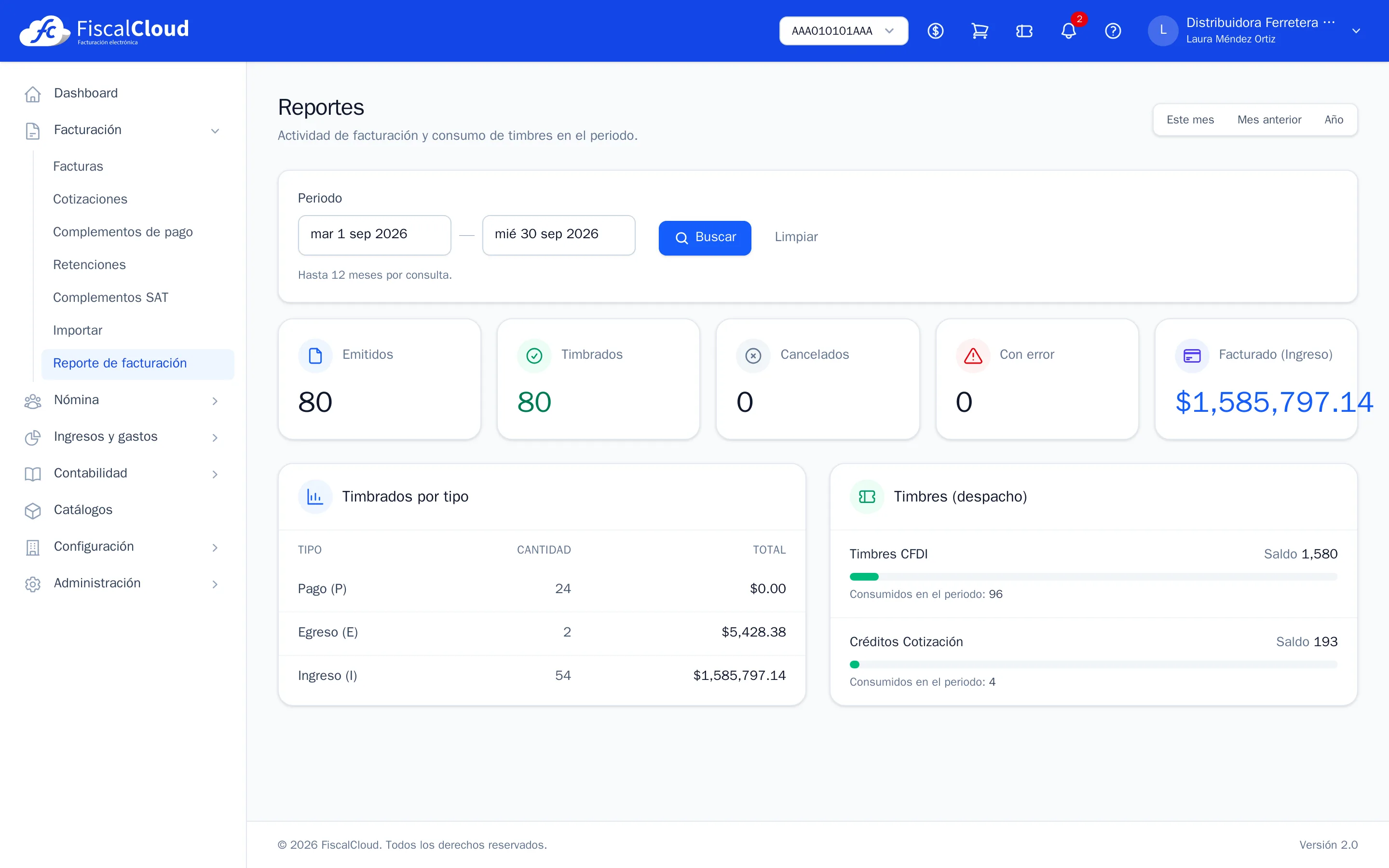Screen dimensions: 1389x868
Task: Expand the Nómina section chevron
Action: click(x=215, y=401)
